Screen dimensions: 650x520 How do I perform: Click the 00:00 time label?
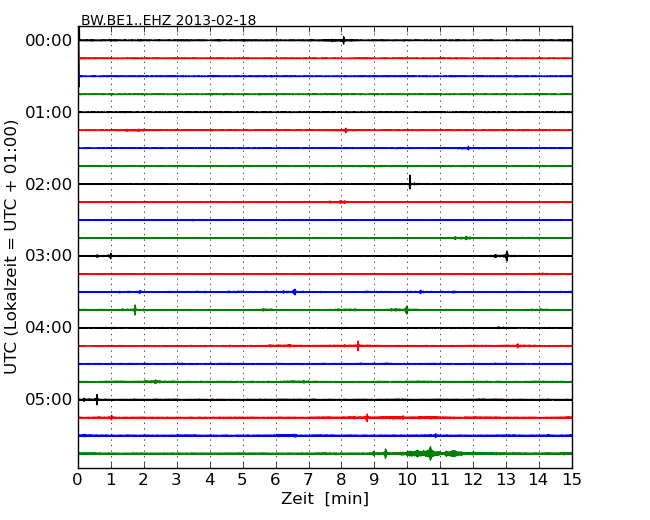coord(49,41)
